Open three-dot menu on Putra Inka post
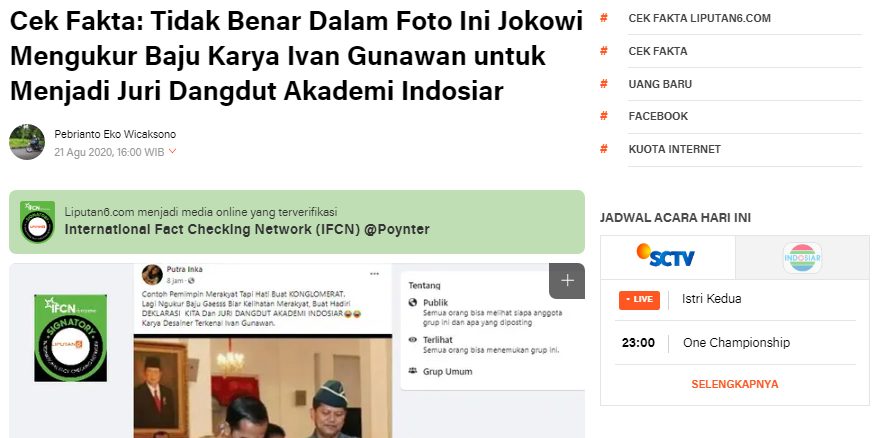This screenshot has width=886, height=438. pyautogui.click(x=375, y=274)
